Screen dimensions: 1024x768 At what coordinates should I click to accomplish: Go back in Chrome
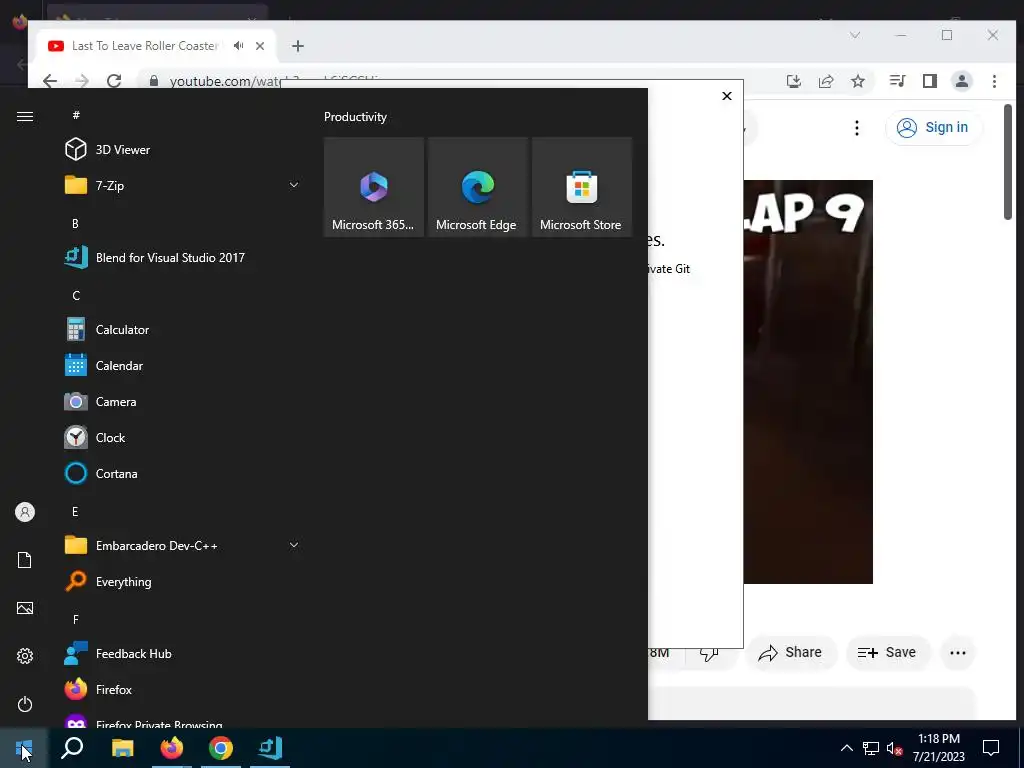point(50,81)
